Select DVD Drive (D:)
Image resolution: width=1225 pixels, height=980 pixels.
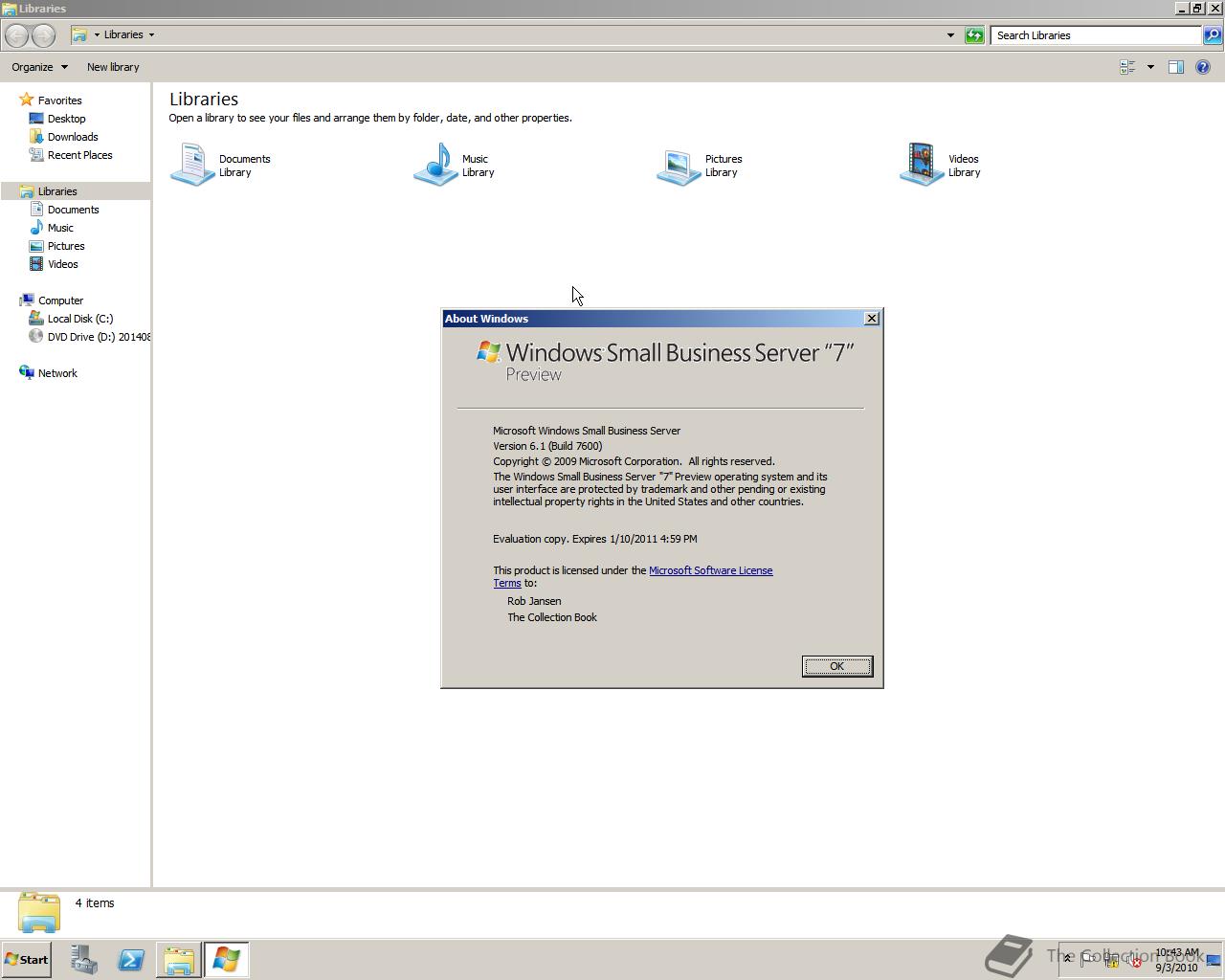tap(89, 337)
